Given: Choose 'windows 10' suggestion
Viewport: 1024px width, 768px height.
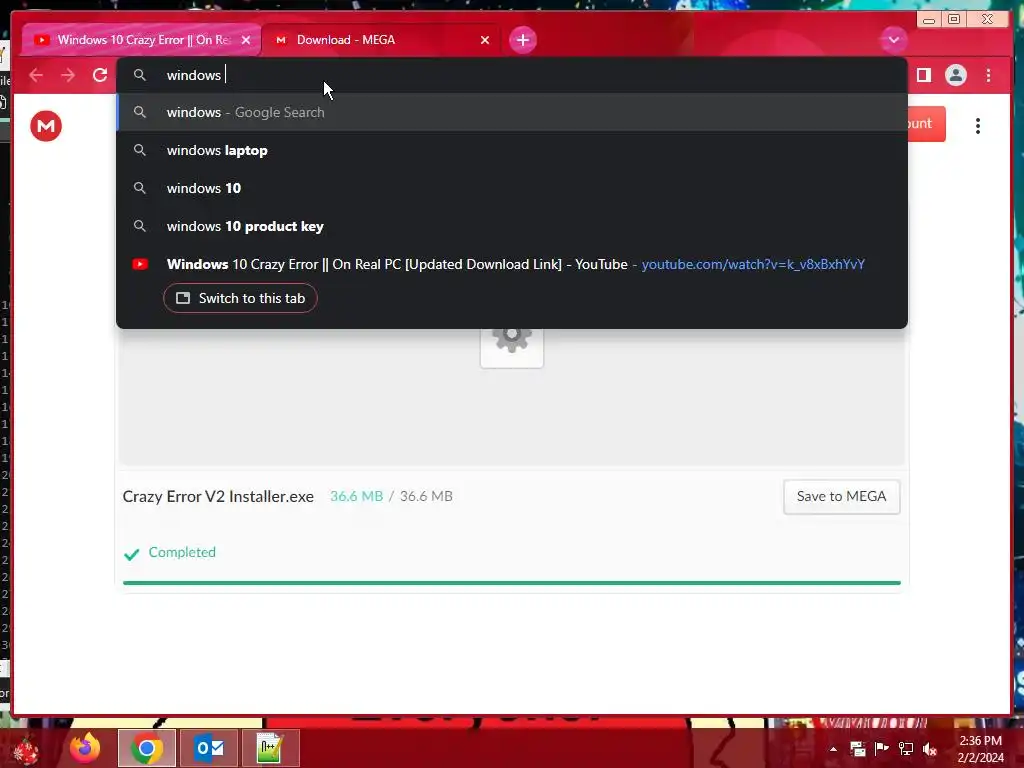Looking at the screenshot, I should click(x=512, y=188).
